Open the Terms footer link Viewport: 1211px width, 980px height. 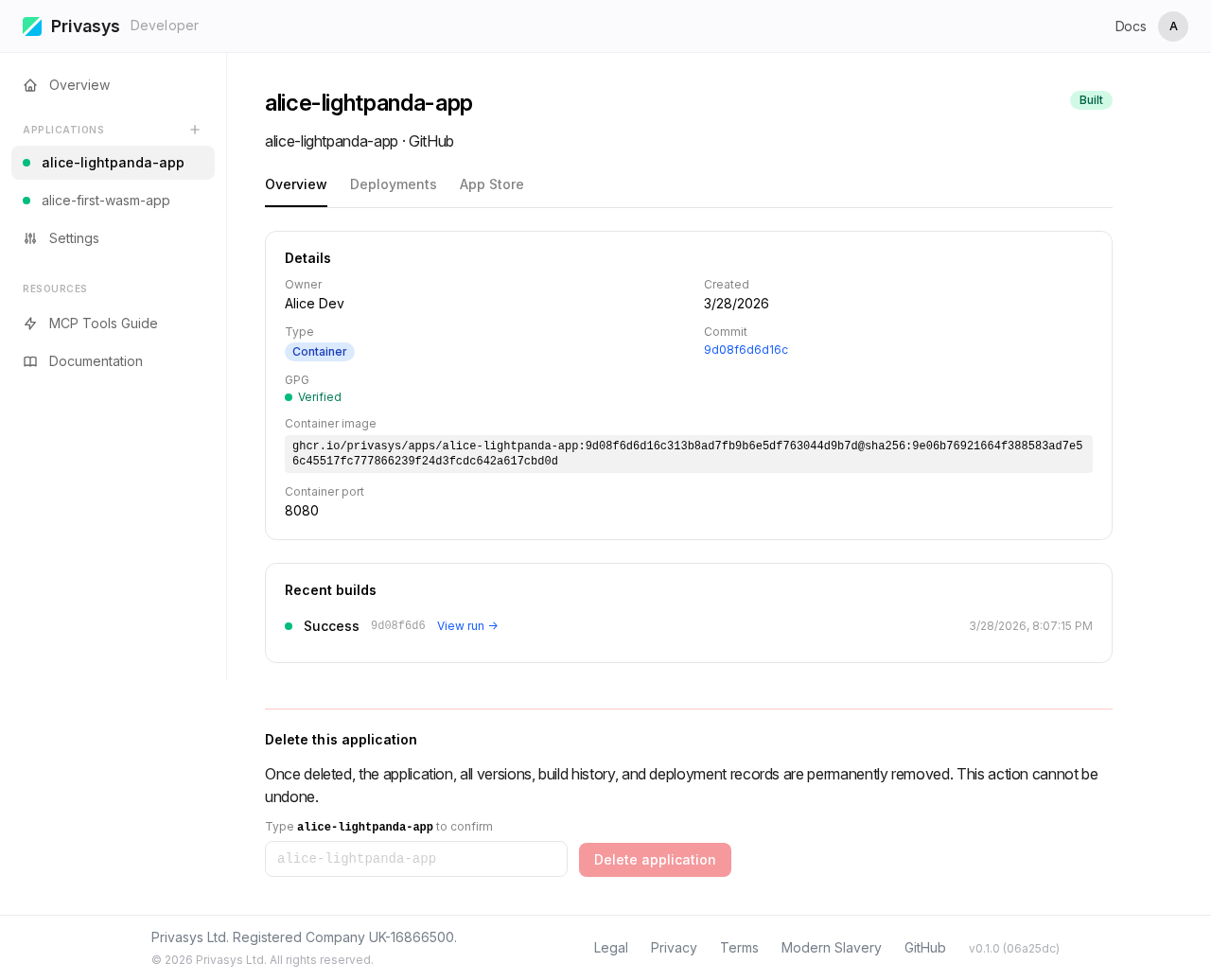pos(739,948)
